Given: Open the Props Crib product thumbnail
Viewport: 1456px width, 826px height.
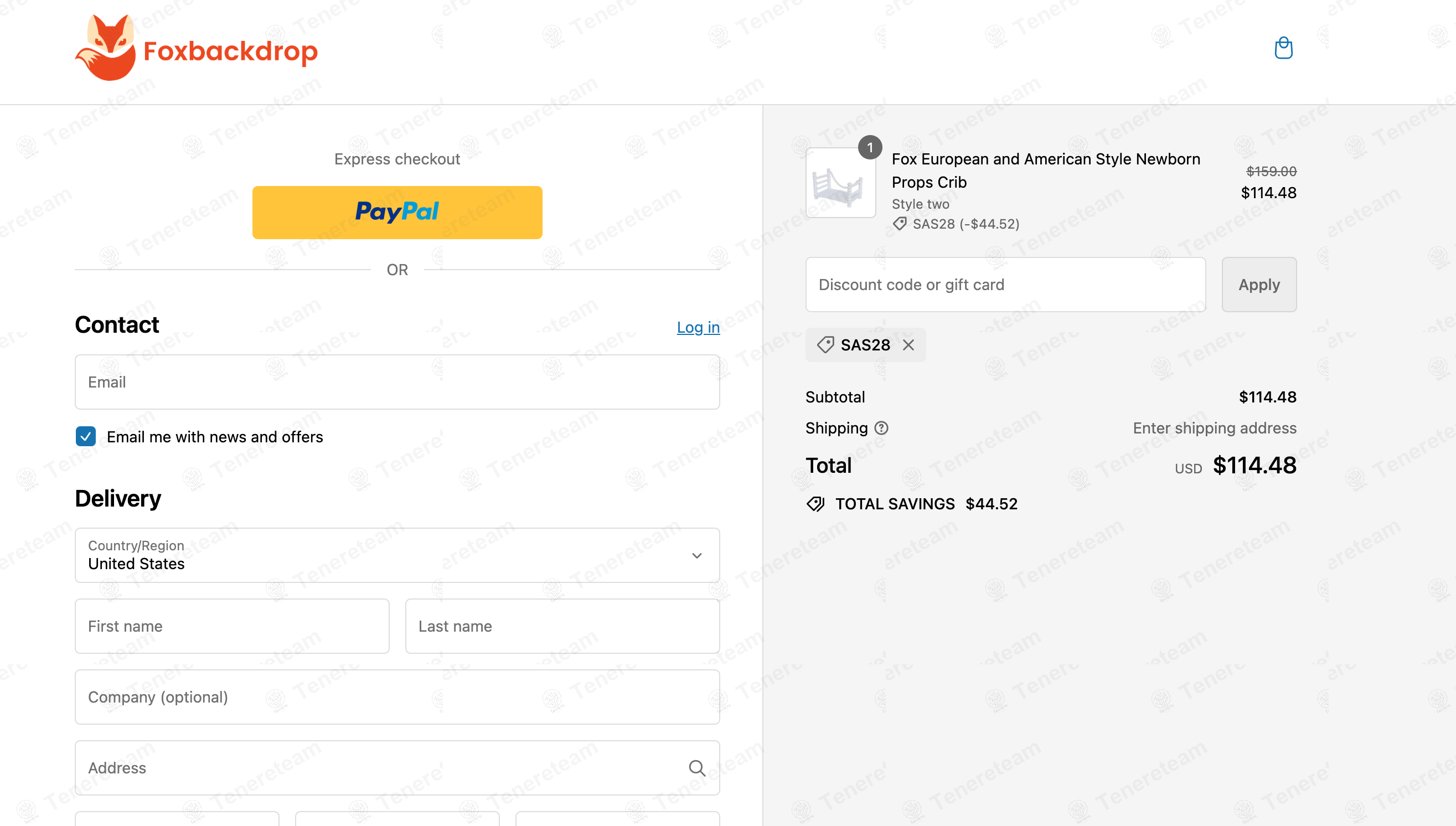Looking at the screenshot, I should click(x=840, y=182).
